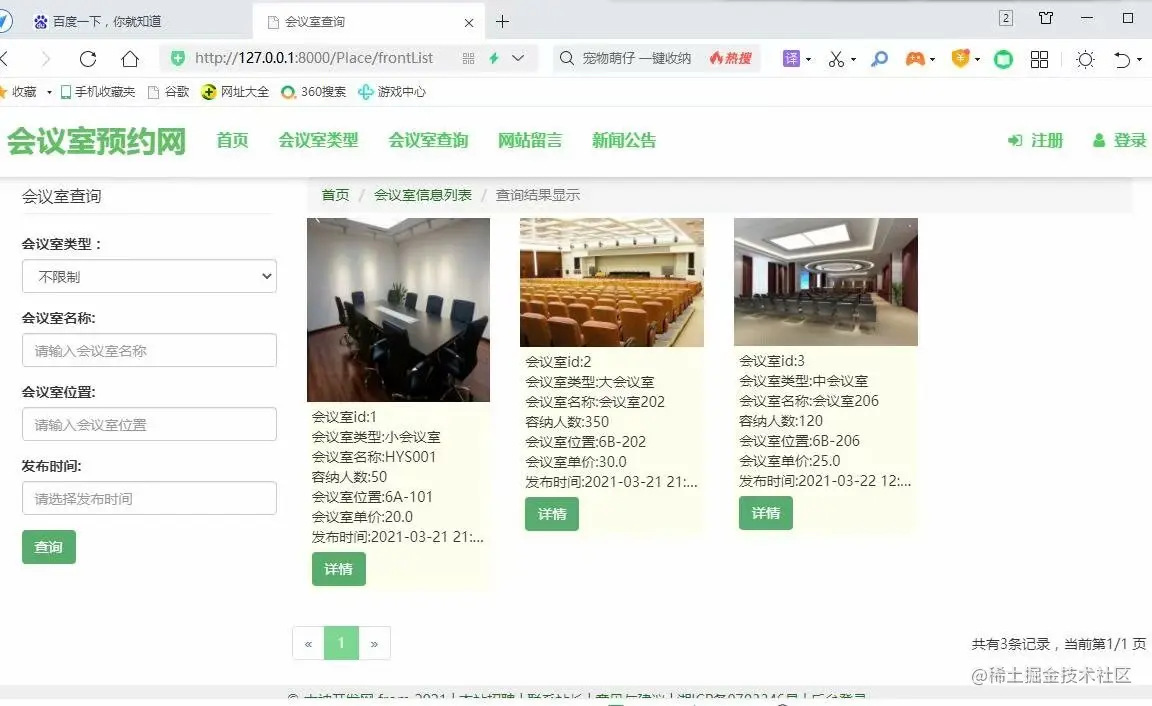Open the QR code icon in address bar
The height and width of the screenshot is (706, 1152).
[468, 58]
